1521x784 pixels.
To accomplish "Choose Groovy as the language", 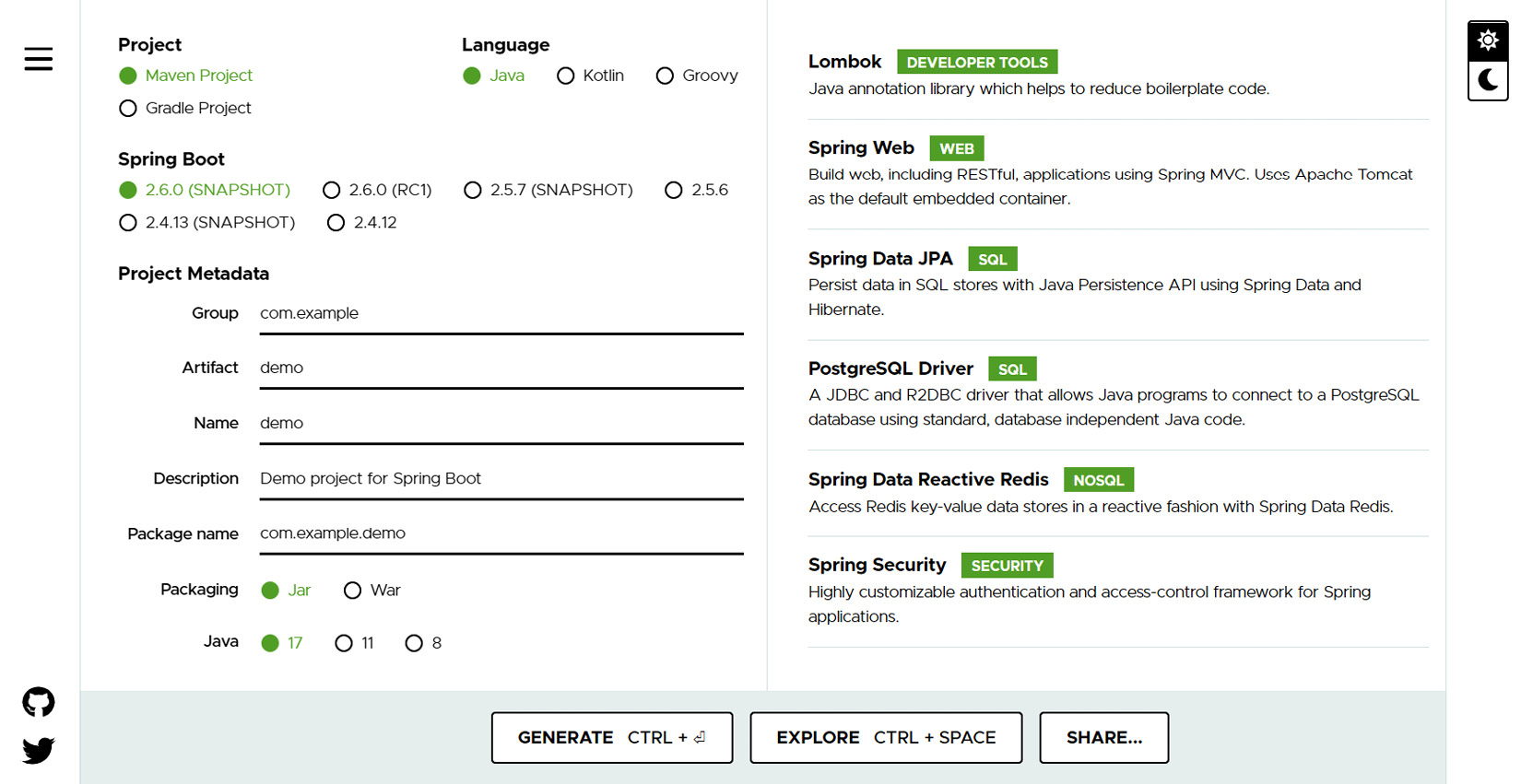I will [697, 76].
